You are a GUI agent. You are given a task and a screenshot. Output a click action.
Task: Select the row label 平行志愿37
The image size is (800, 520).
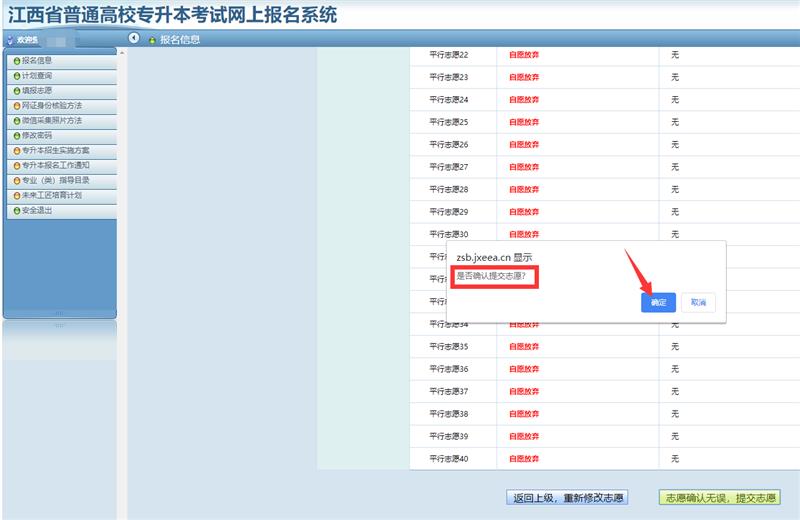tap(448, 391)
